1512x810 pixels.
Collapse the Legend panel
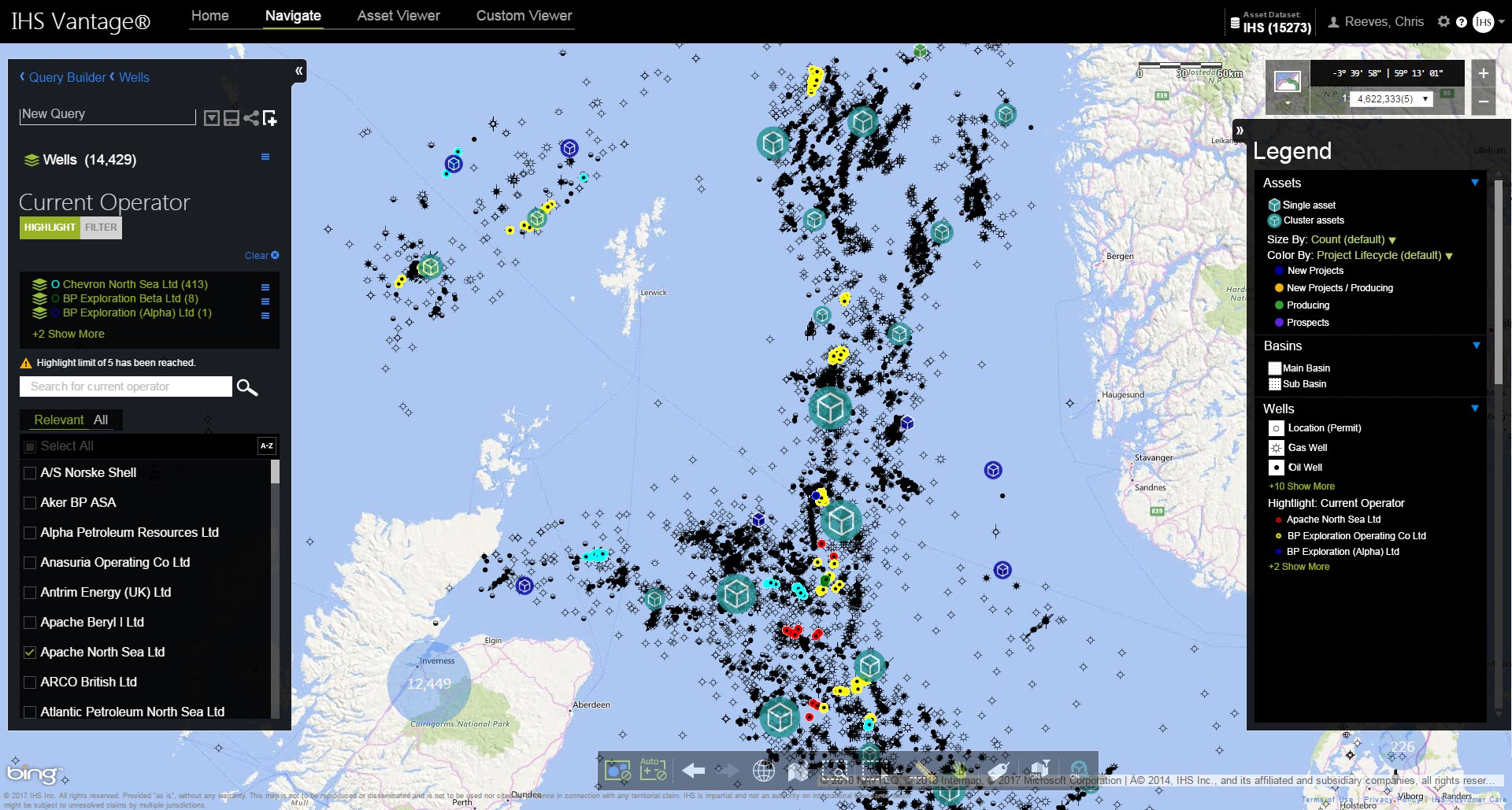[1240, 130]
